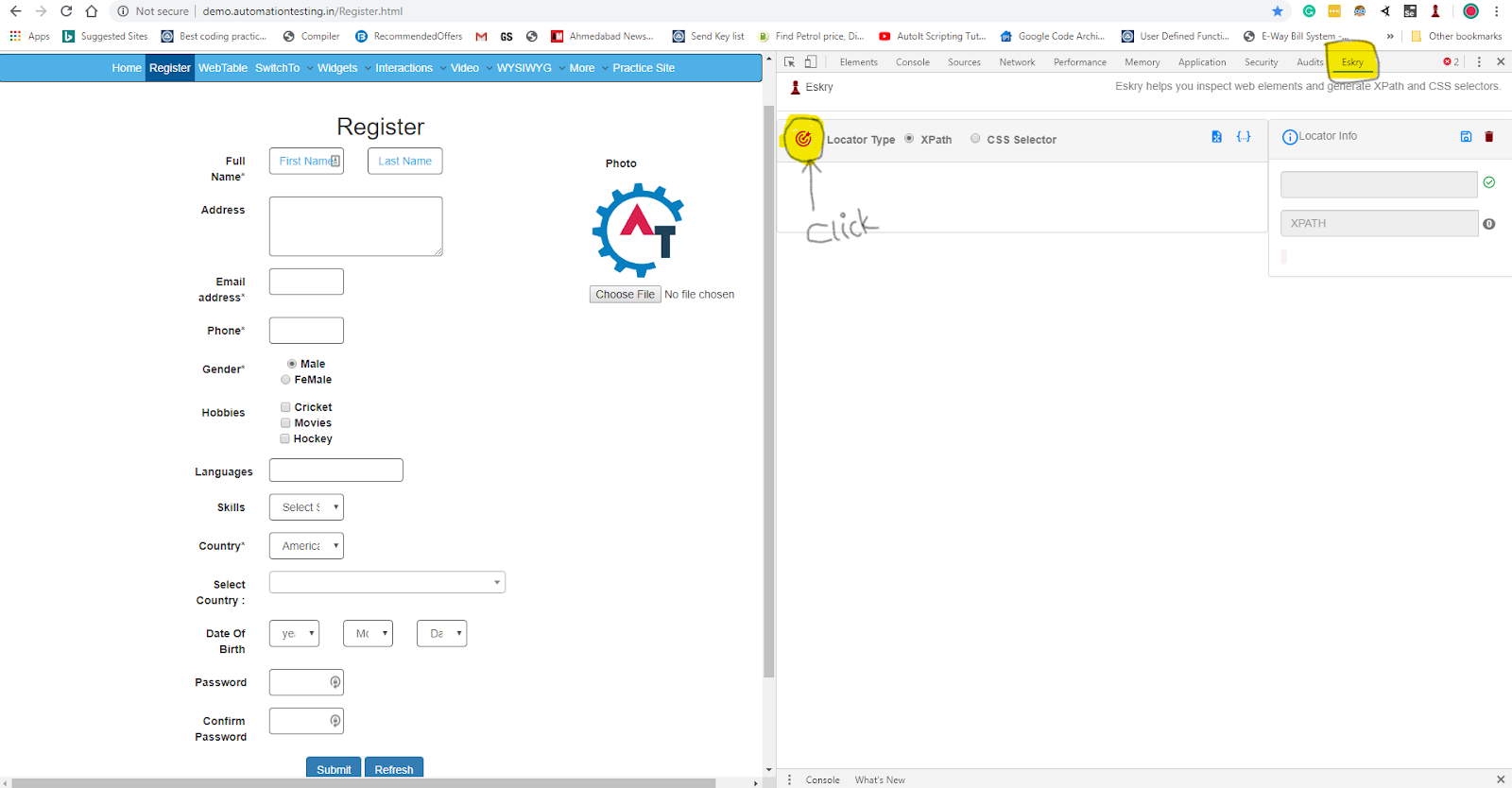1512x788 pixels.
Task: Open the WebTable navigation item
Action: (x=223, y=68)
